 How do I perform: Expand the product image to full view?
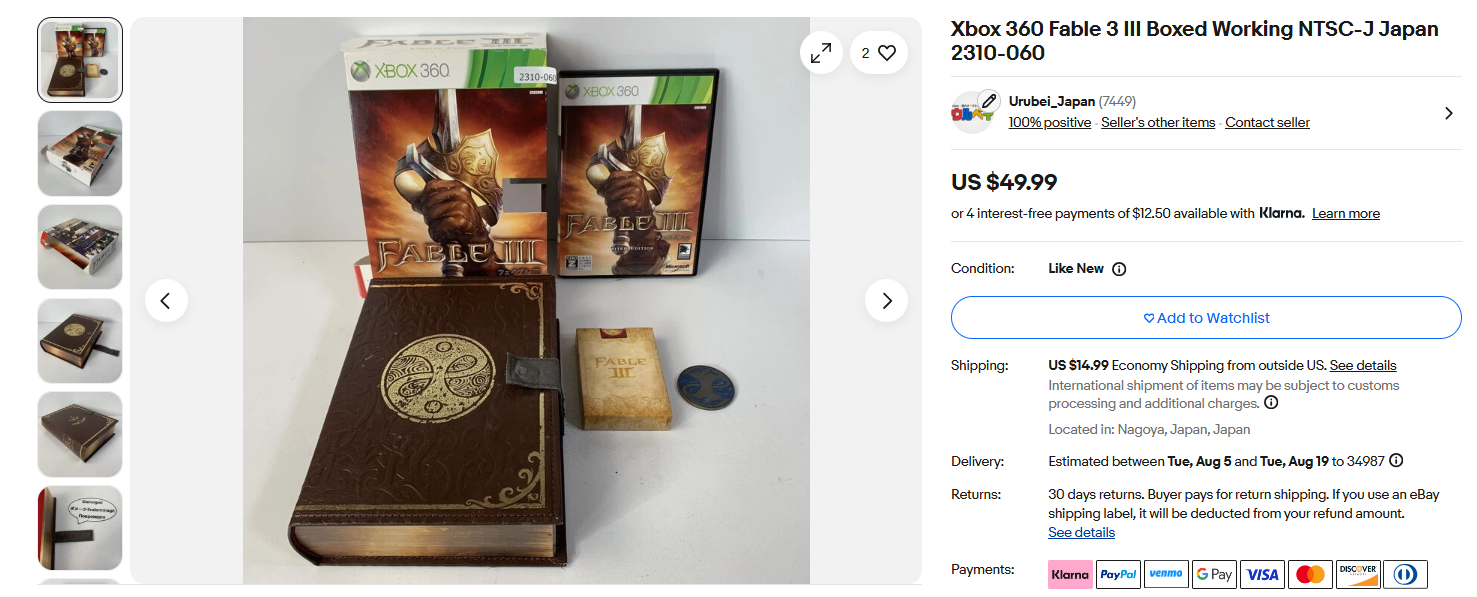click(x=821, y=53)
